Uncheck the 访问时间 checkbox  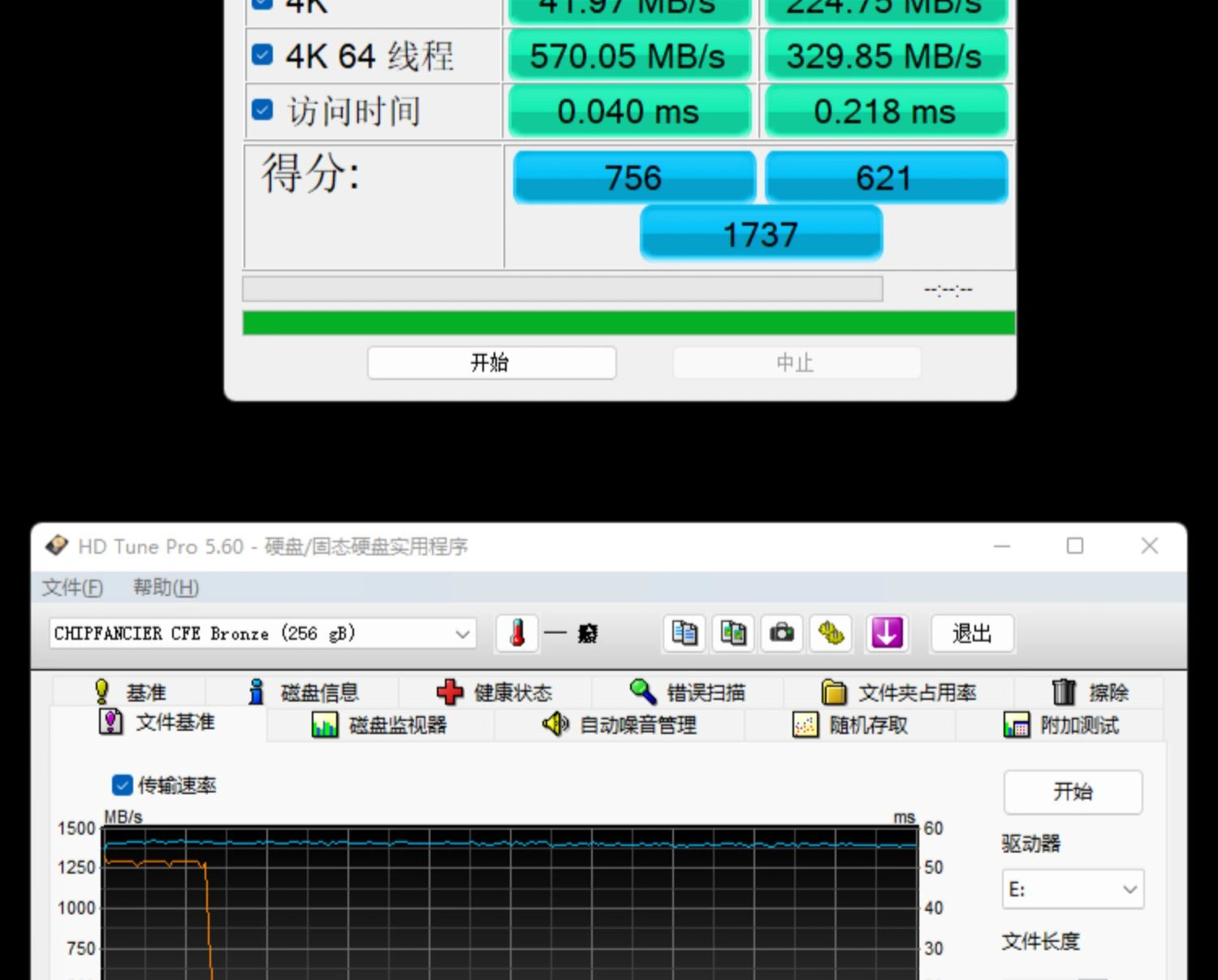pyautogui.click(x=262, y=109)
